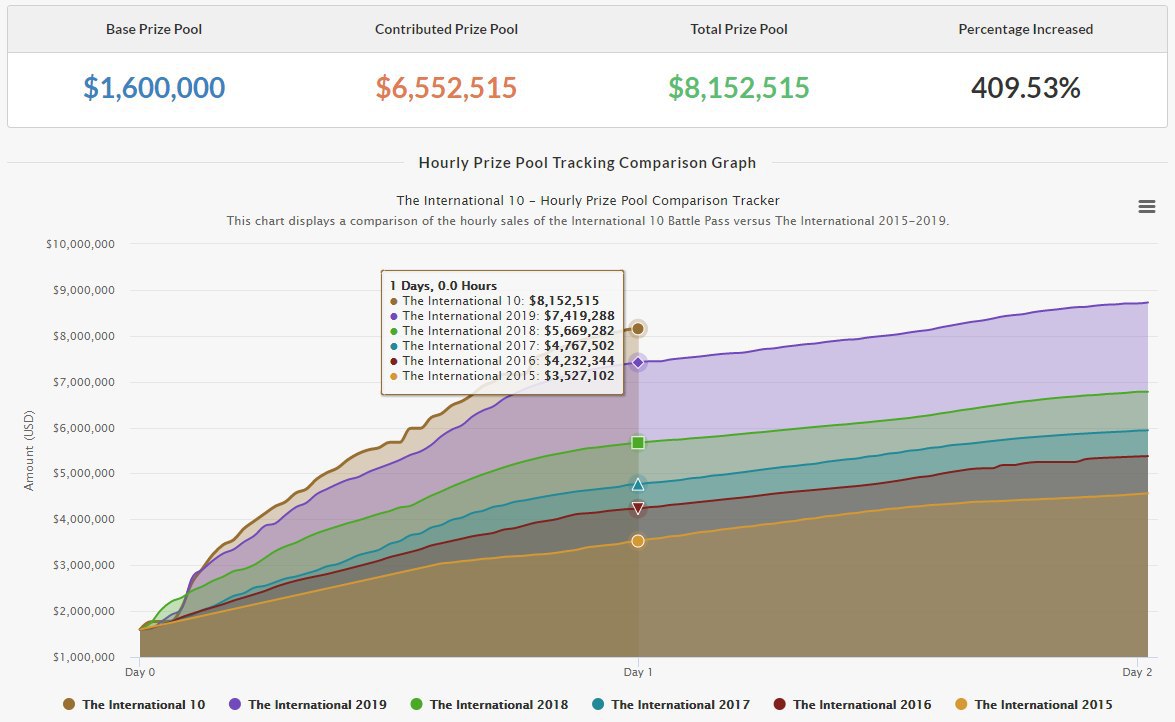This screenshot has width=1175, height=722.
Task: Click the chart title about International 10 tracker
Action: coord(588,200)
